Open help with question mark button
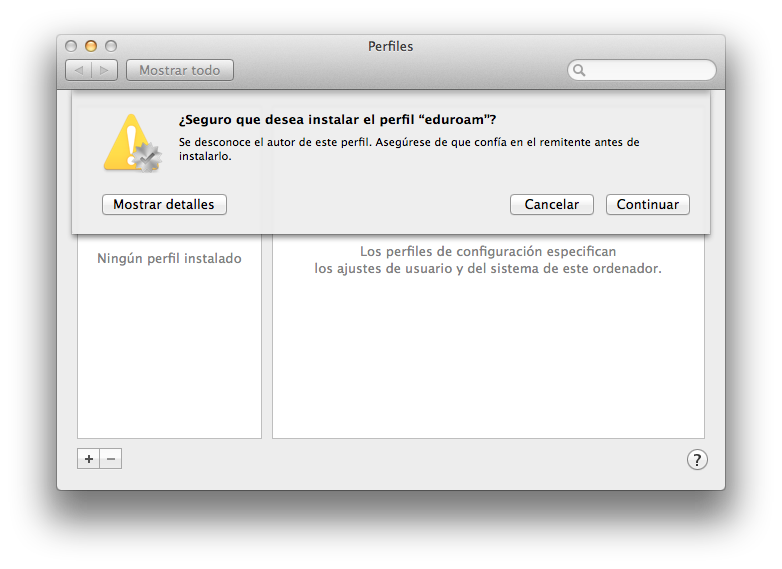 tap(697, 460)
